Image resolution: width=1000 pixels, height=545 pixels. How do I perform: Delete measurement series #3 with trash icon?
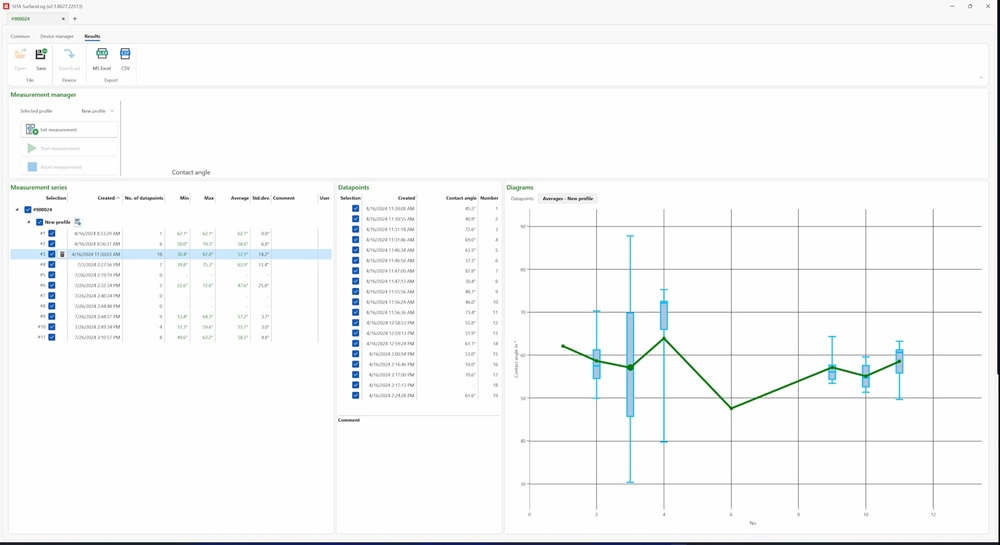(x=62, y=254)
